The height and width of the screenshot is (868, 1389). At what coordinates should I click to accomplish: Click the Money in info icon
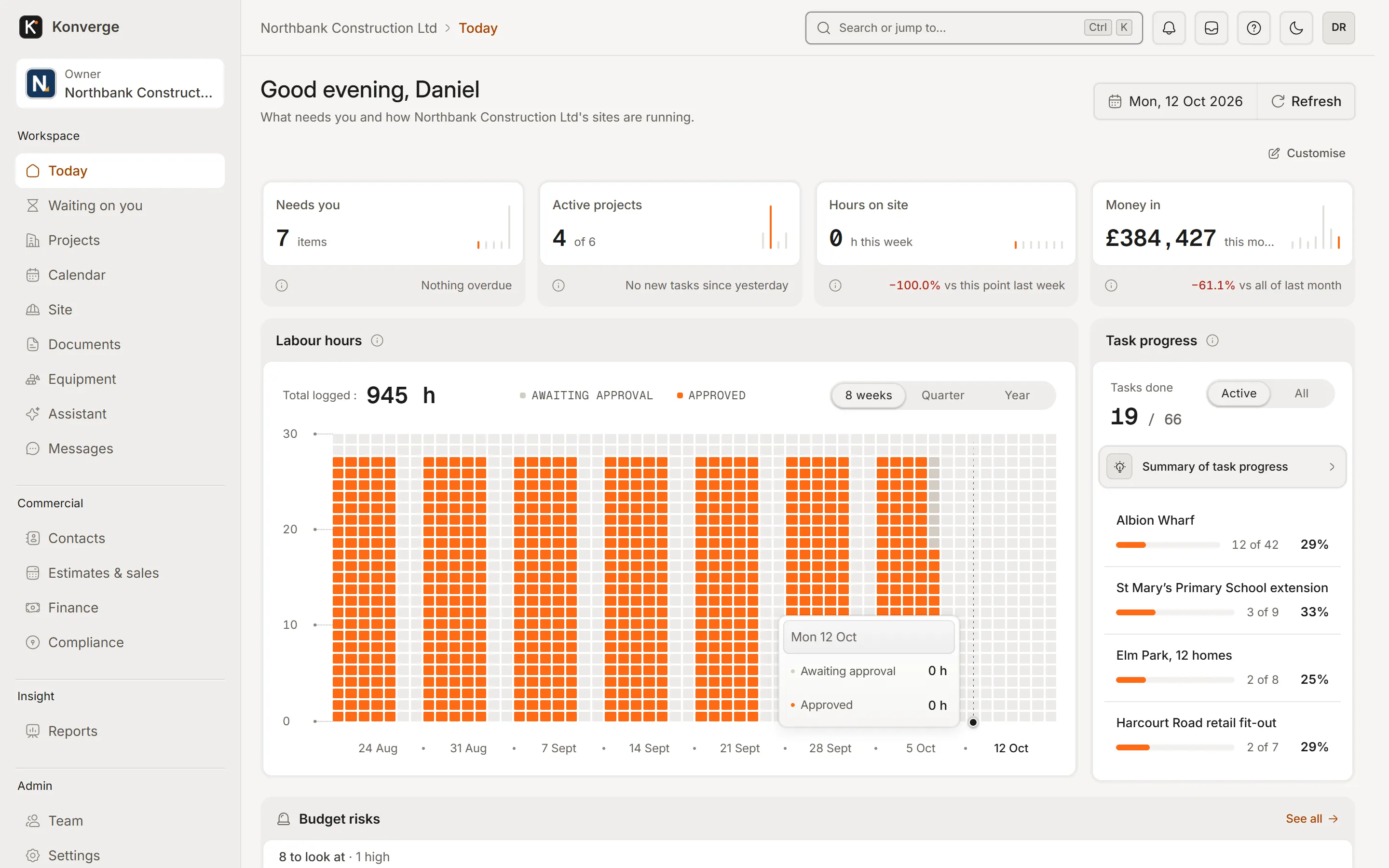[1111, 285]
